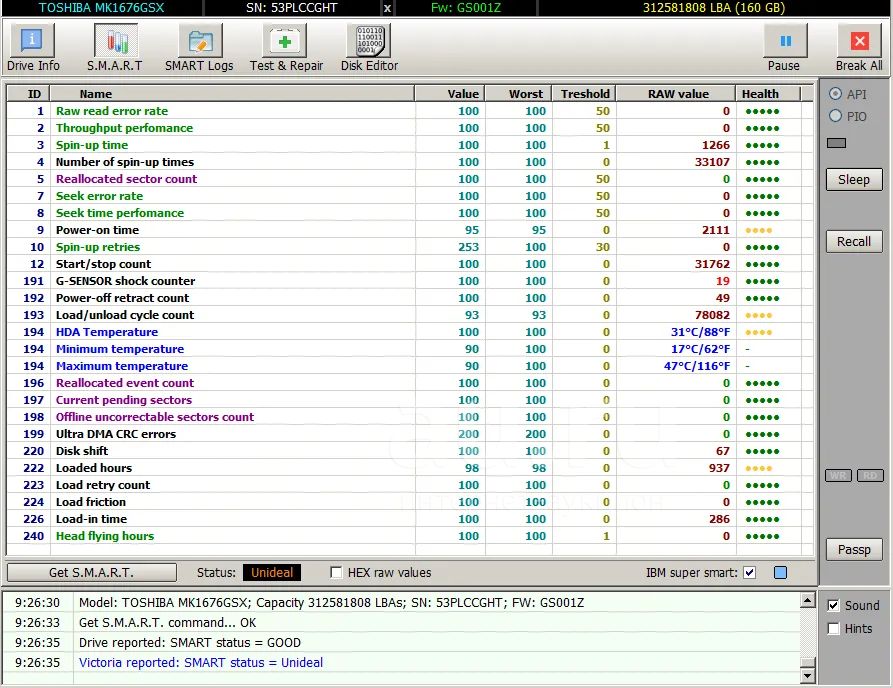Click the Recall button
Viewport: 893px width, 688px height.
(x=854, y=241)
